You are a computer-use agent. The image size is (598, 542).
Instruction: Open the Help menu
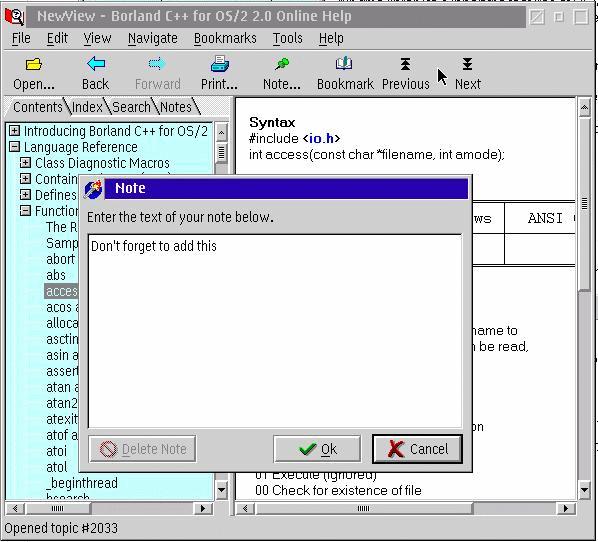click(x=331, y=38)
